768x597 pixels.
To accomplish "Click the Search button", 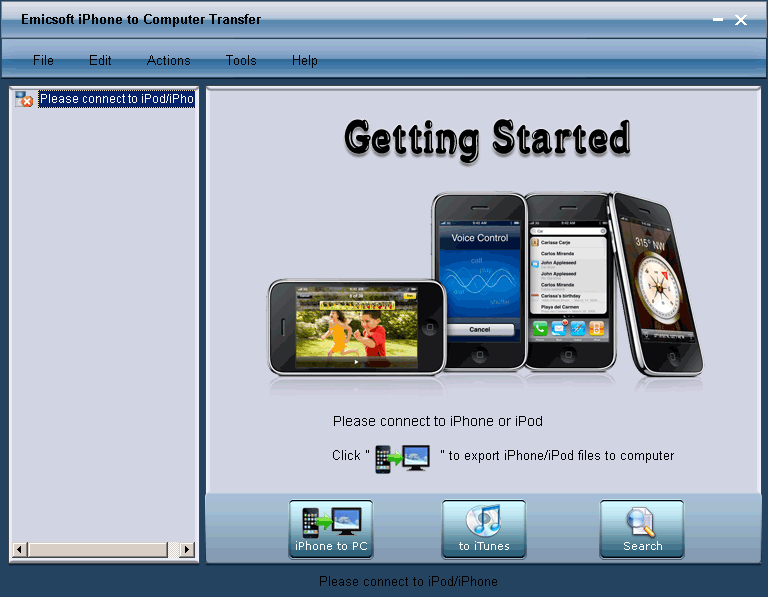I will [642, 529].
